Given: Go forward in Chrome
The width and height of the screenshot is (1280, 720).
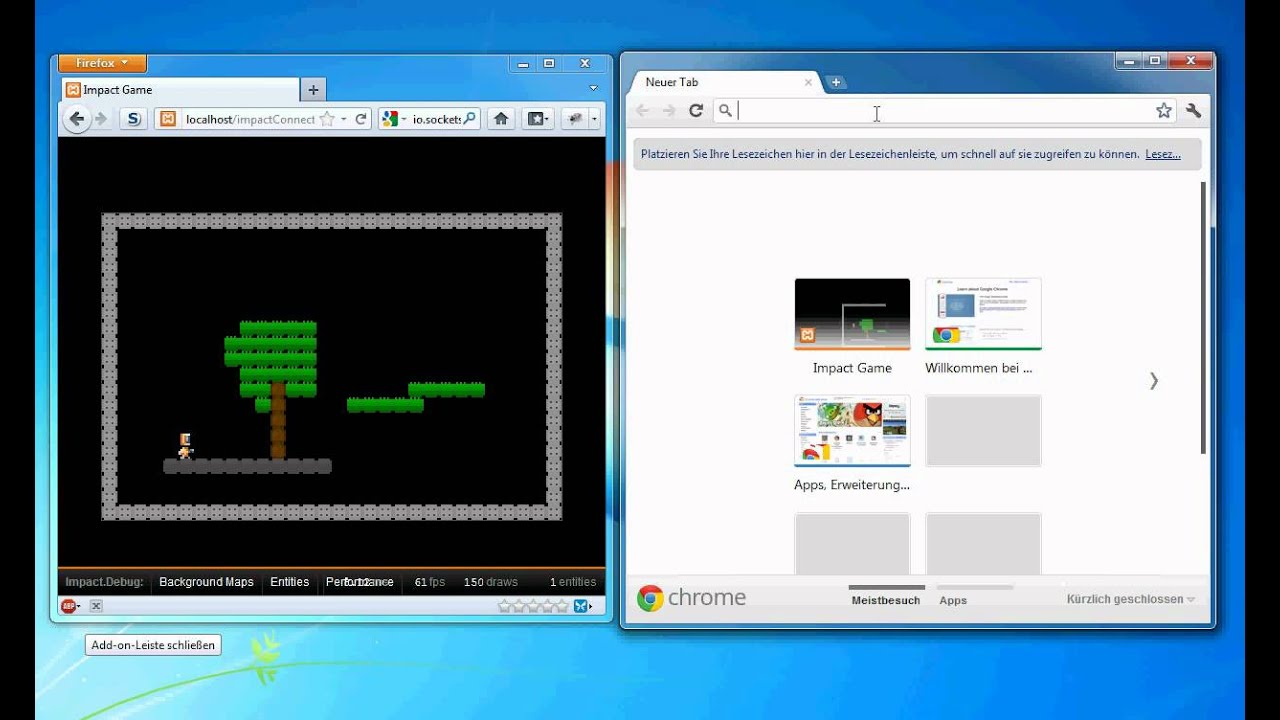Looking at the screenshot, I should [x=670, y=111].
